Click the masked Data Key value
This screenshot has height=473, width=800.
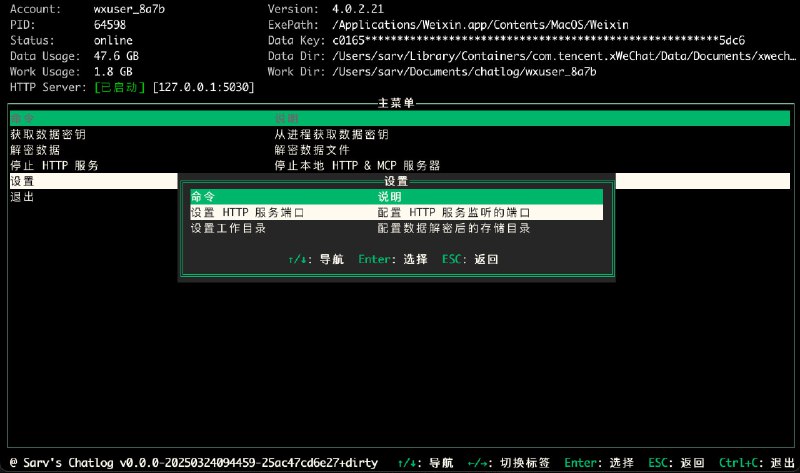(538, 40)
